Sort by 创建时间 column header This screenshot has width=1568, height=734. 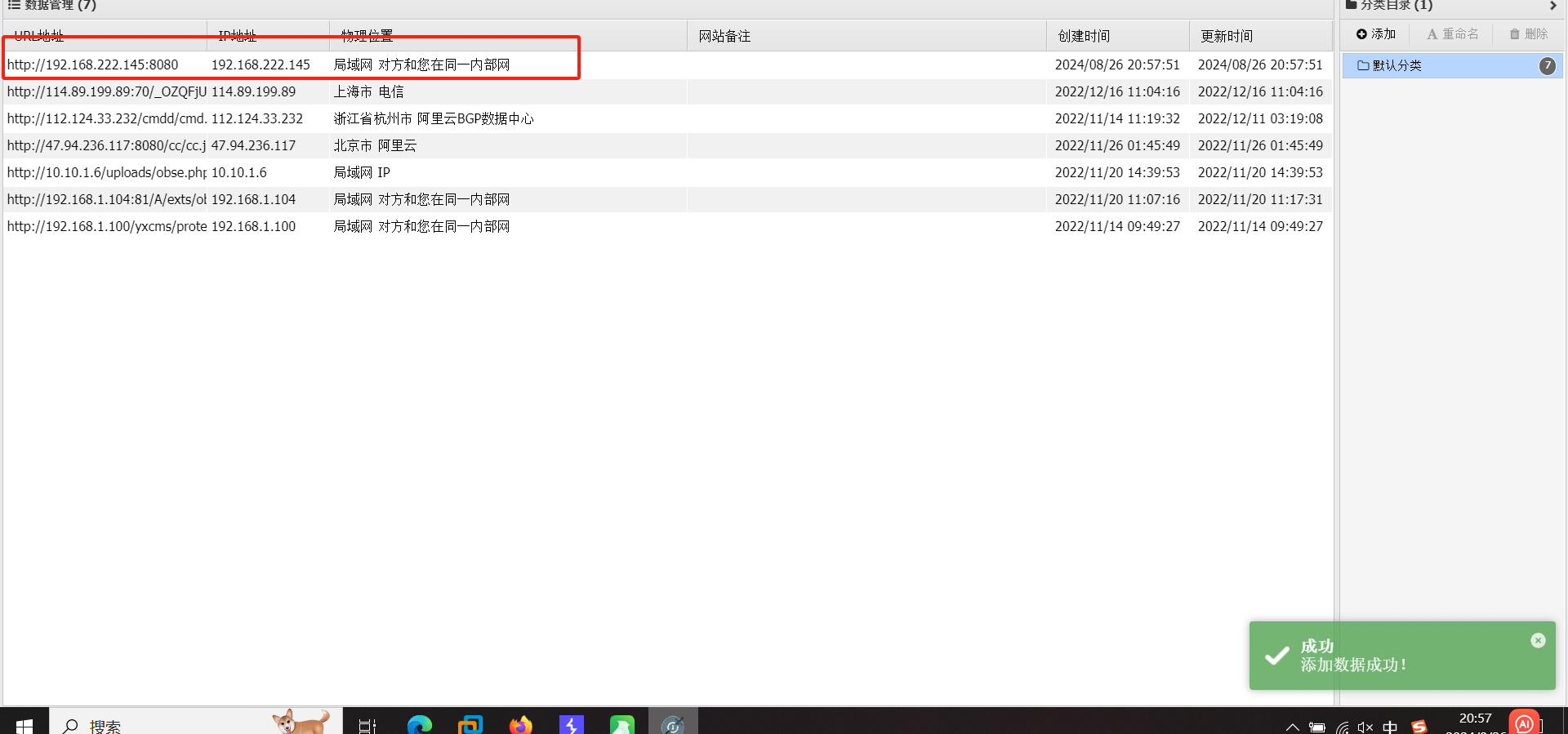point(1118,36)
